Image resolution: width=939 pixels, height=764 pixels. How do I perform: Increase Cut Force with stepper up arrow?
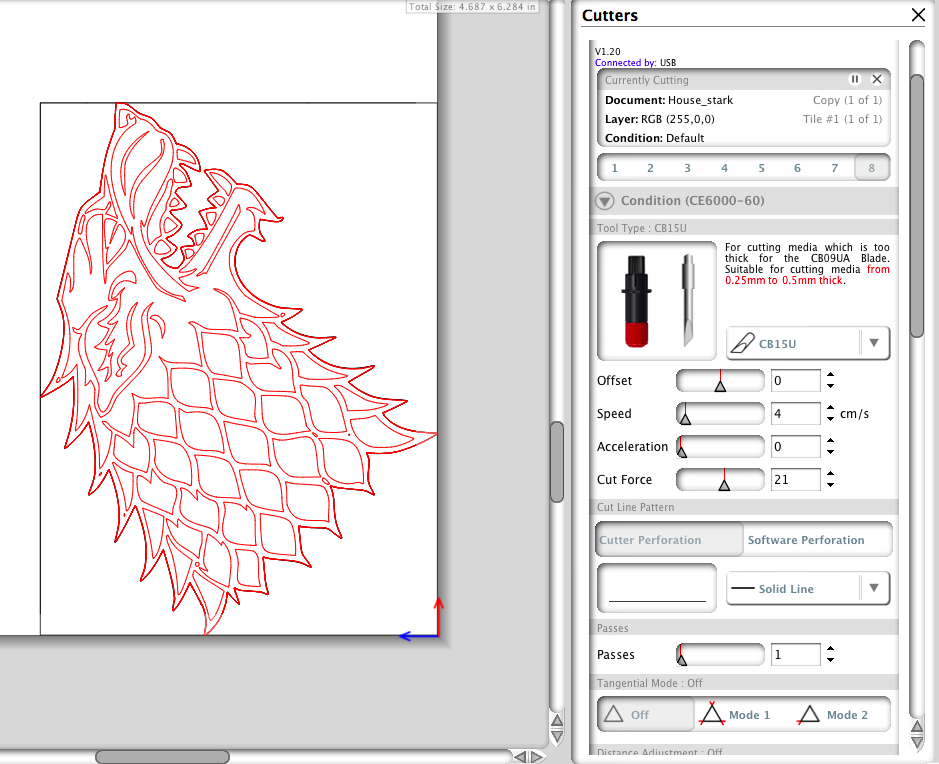coord(831,474)
